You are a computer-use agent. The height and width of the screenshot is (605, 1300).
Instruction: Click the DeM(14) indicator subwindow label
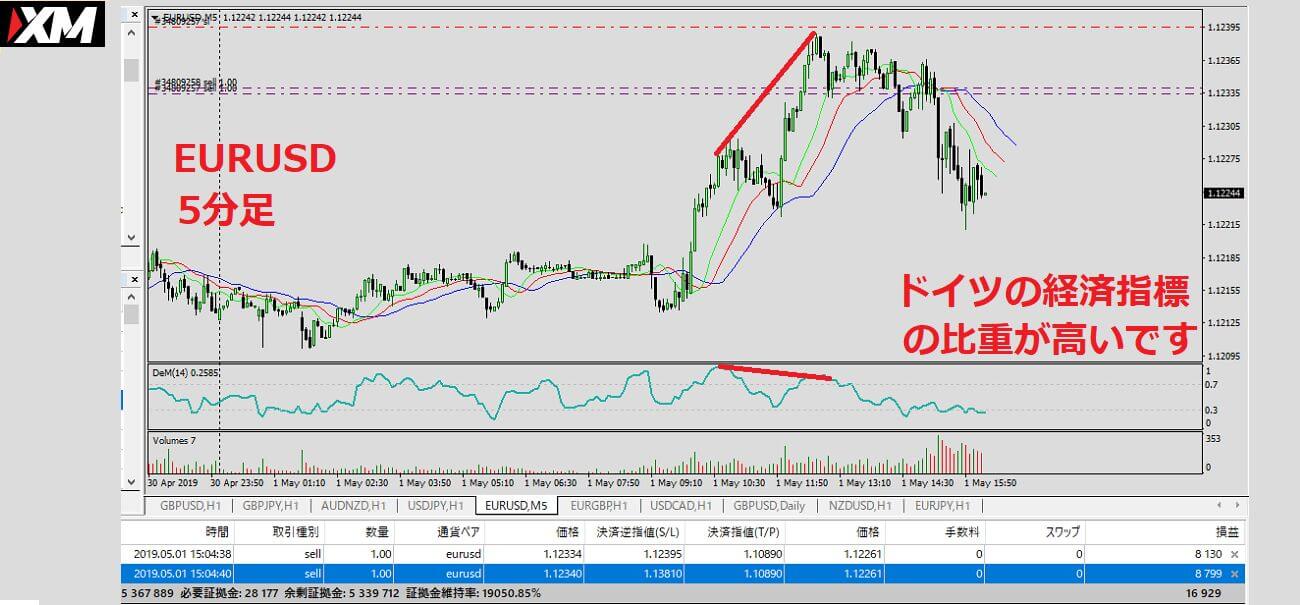coord(185,373)
